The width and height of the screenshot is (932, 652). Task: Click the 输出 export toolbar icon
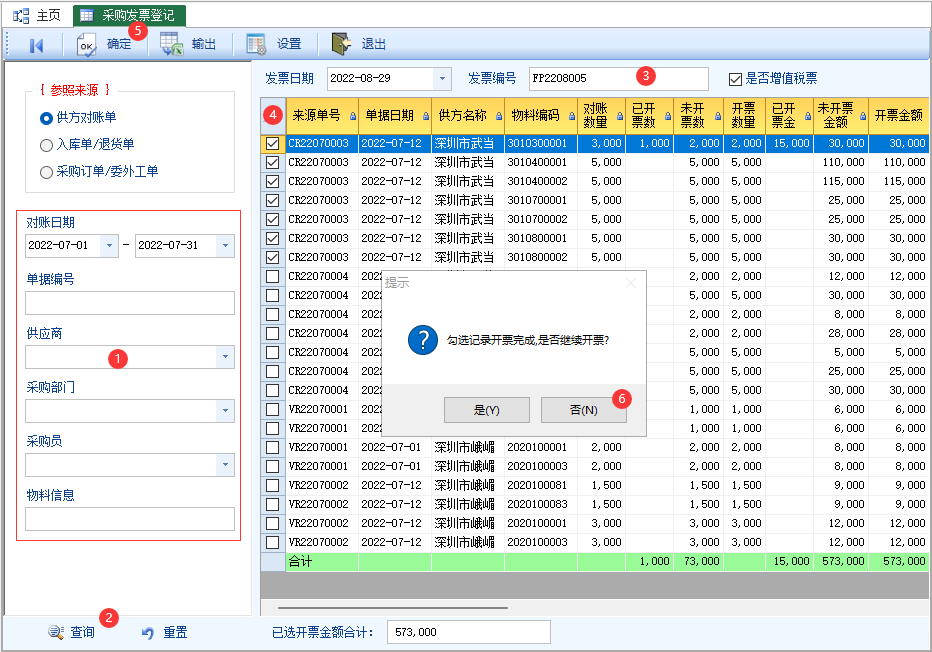tap(171, 45)
